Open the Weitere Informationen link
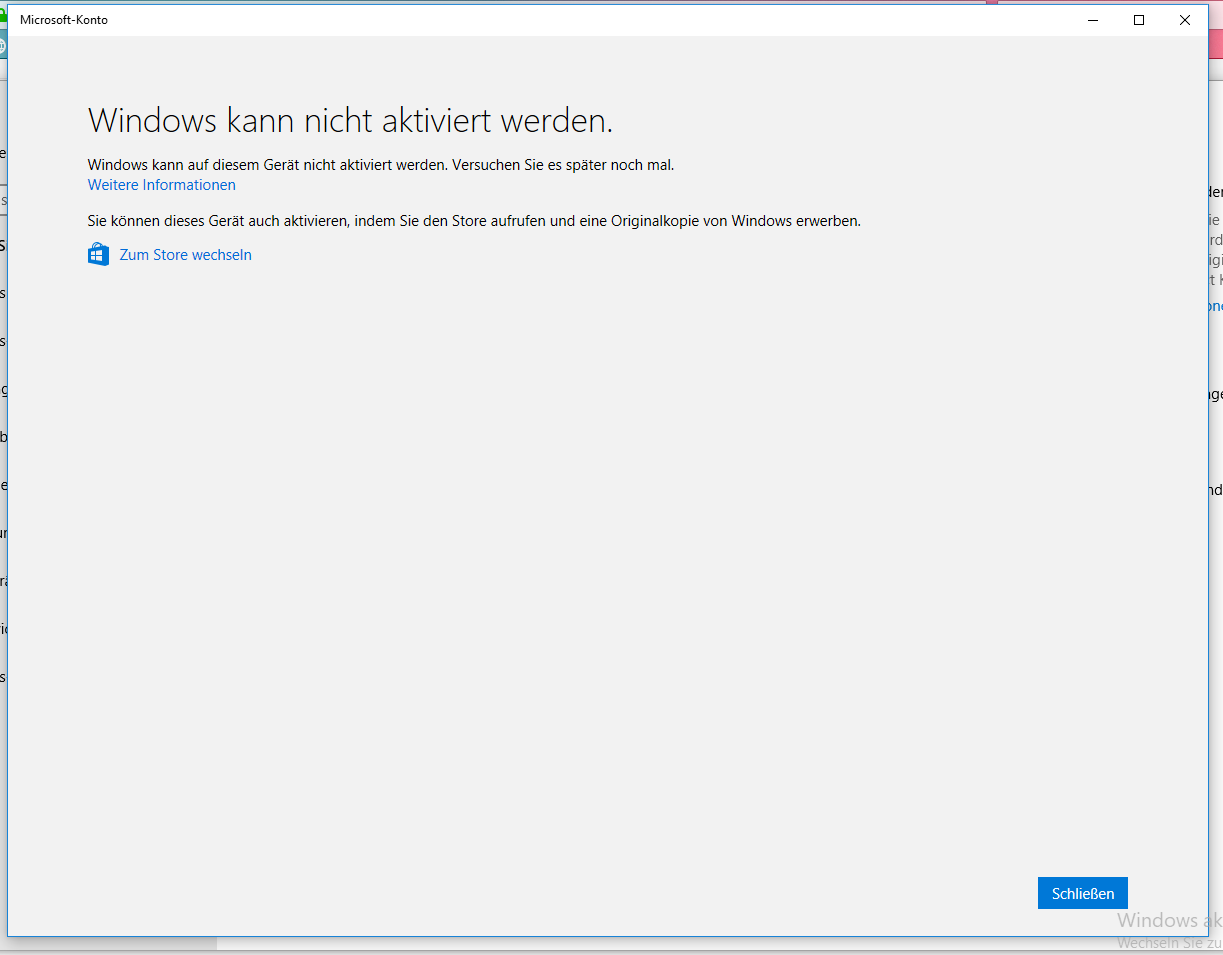1223x955 pixels. pos(162,185)
